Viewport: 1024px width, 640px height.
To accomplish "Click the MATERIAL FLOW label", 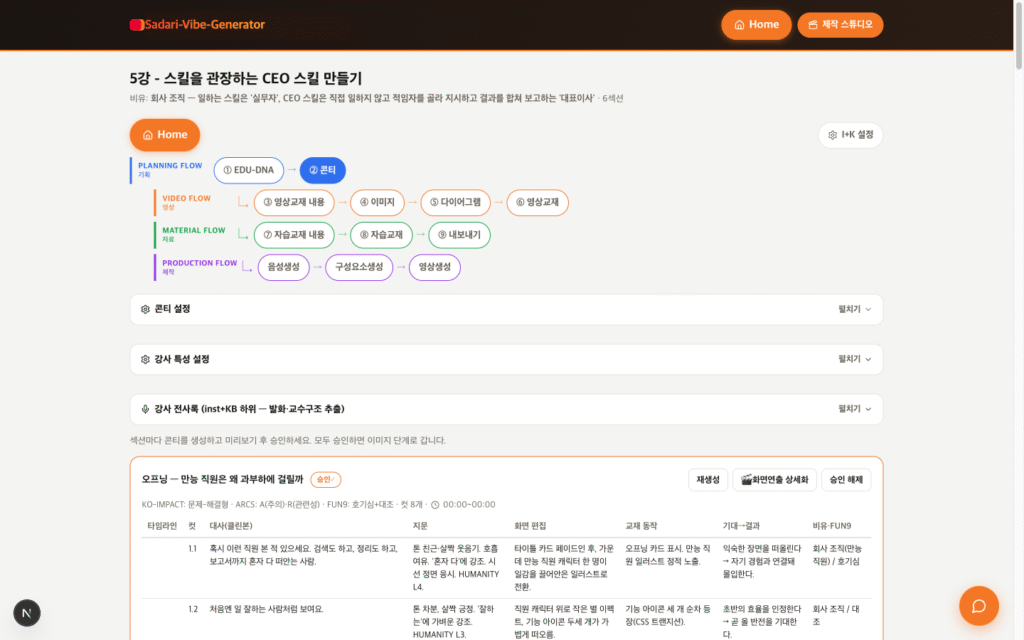I will [x=193, y=231].
